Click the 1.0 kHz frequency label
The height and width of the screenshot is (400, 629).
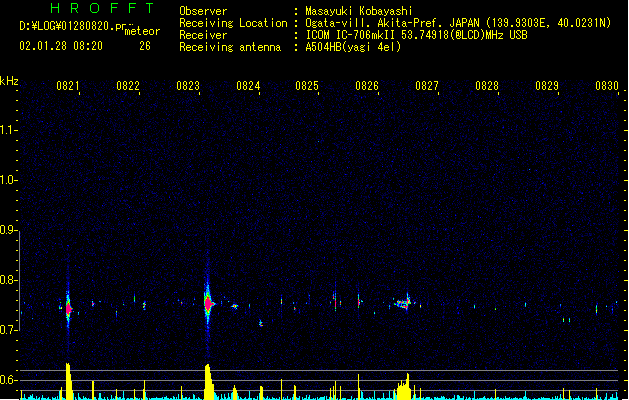click(x=8, y=180)
